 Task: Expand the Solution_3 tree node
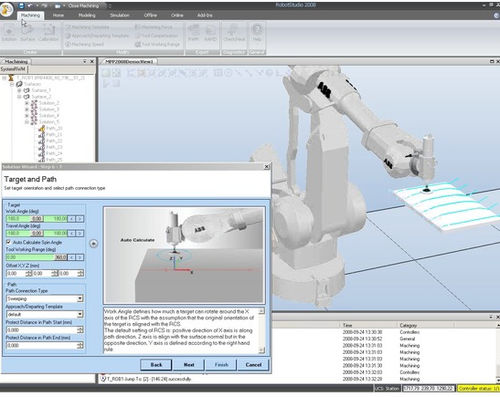(27, 109)
